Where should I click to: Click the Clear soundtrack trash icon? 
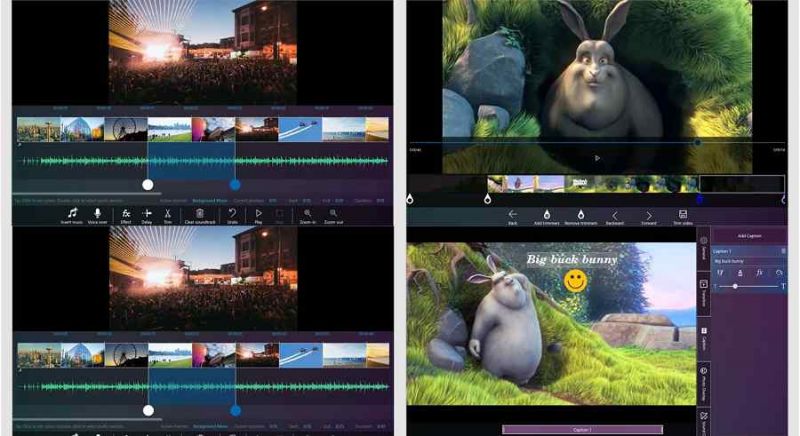pos(200,213)
